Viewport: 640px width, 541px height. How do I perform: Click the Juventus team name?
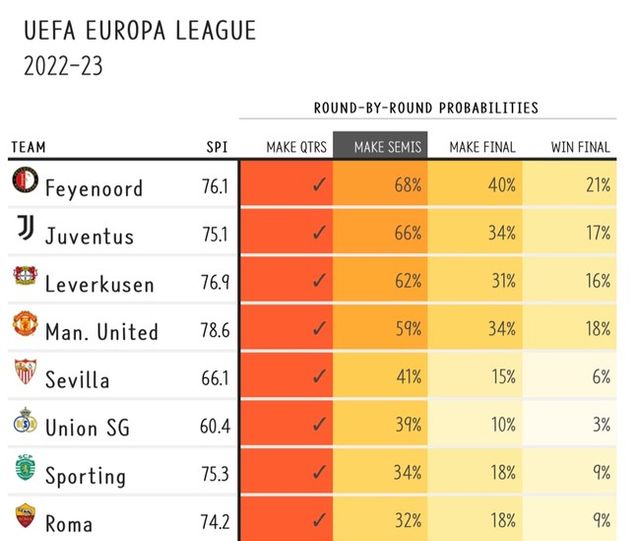[89, 237]
